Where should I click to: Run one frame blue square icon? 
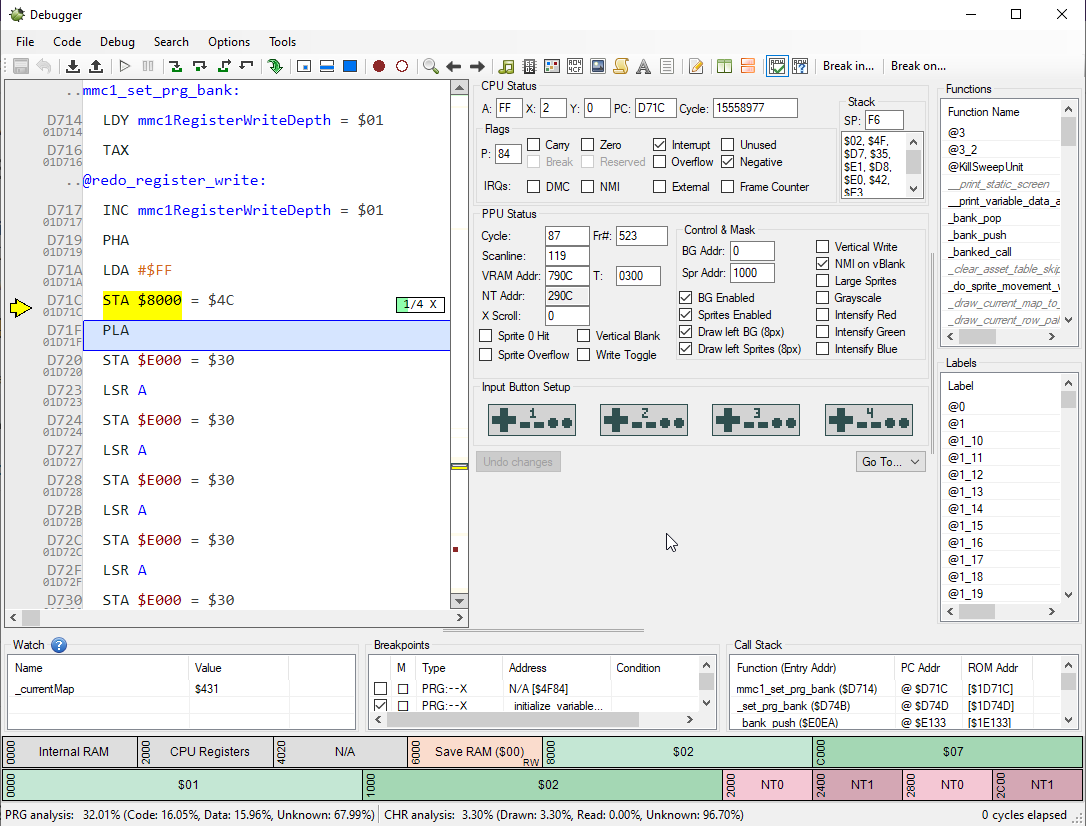coord(350,66)
